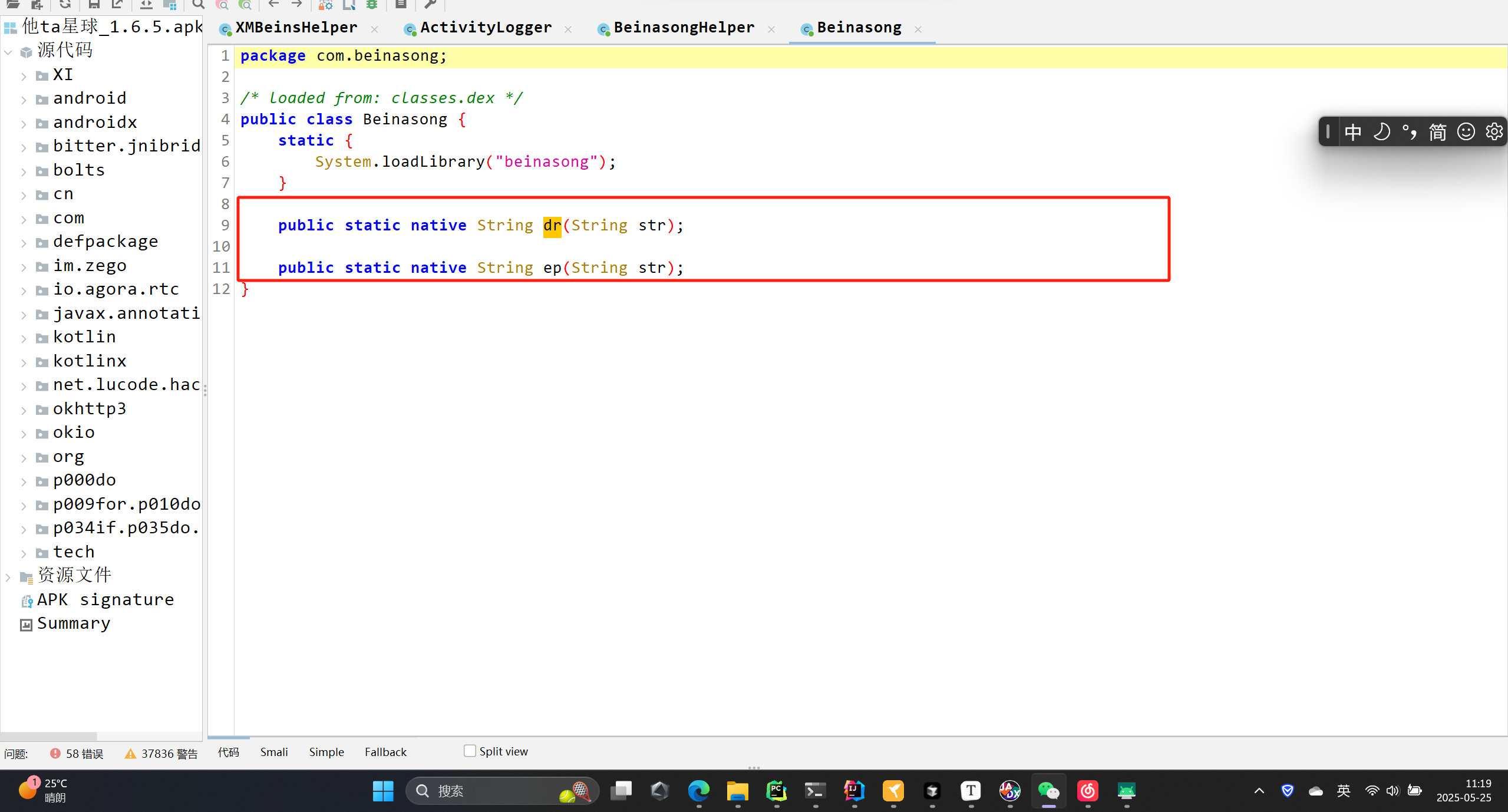Expand the android package node
The image size is (1508, 812).
tap(24, 100)
